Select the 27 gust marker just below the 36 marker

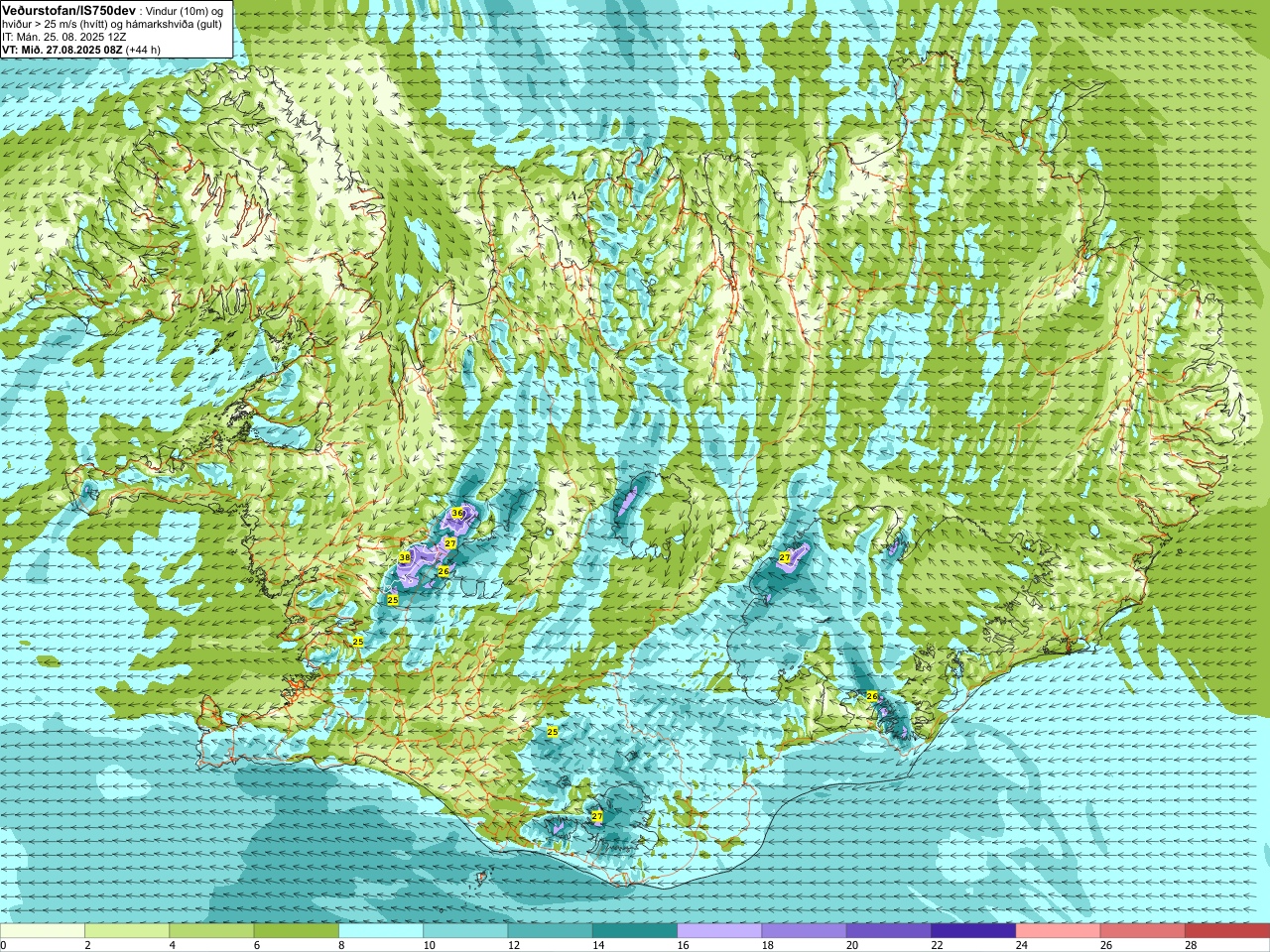point(449,543)
